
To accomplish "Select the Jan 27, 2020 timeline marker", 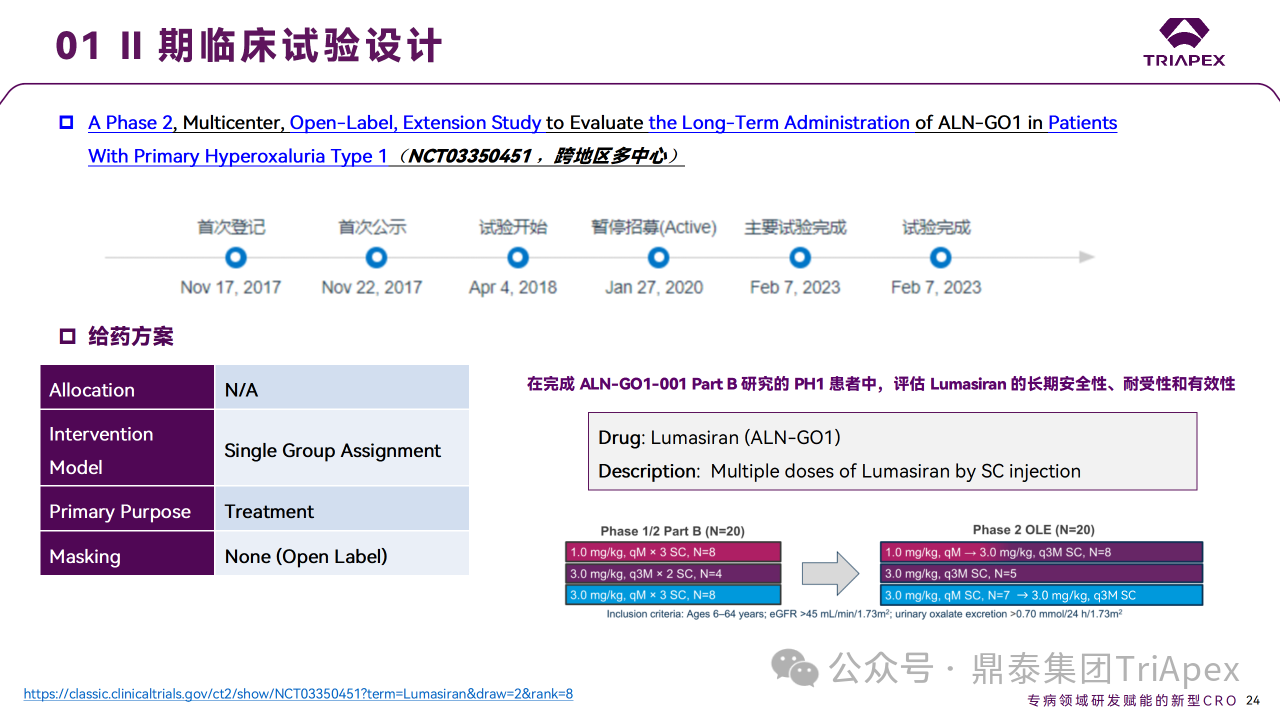I will pos(658,258).
